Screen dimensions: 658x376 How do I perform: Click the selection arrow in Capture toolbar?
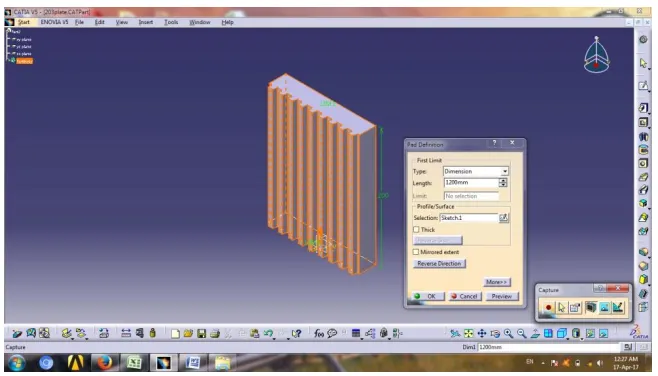[x=561, y=308]
